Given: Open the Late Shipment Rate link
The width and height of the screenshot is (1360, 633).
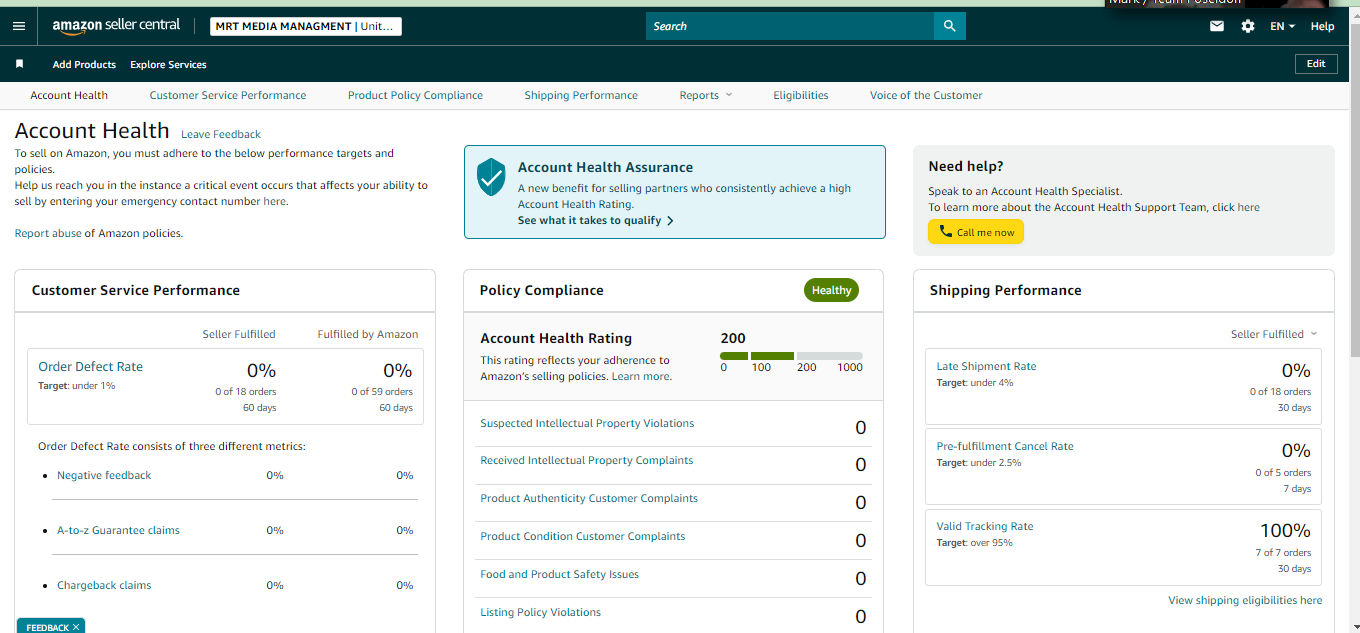Looking at the screenshot, I should click(986, 366).
